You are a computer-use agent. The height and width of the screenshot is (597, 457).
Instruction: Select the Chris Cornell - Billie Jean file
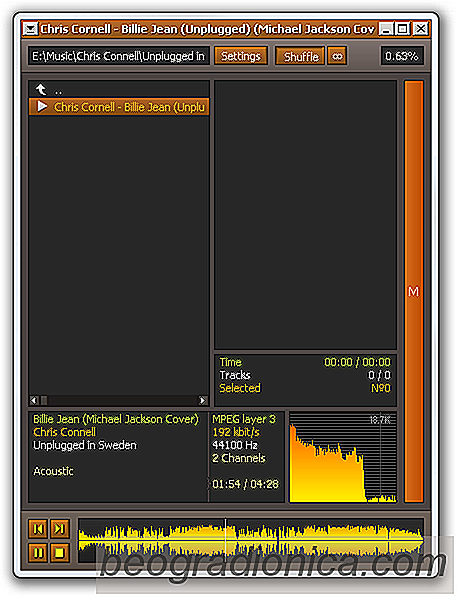(x=119, y=107)
